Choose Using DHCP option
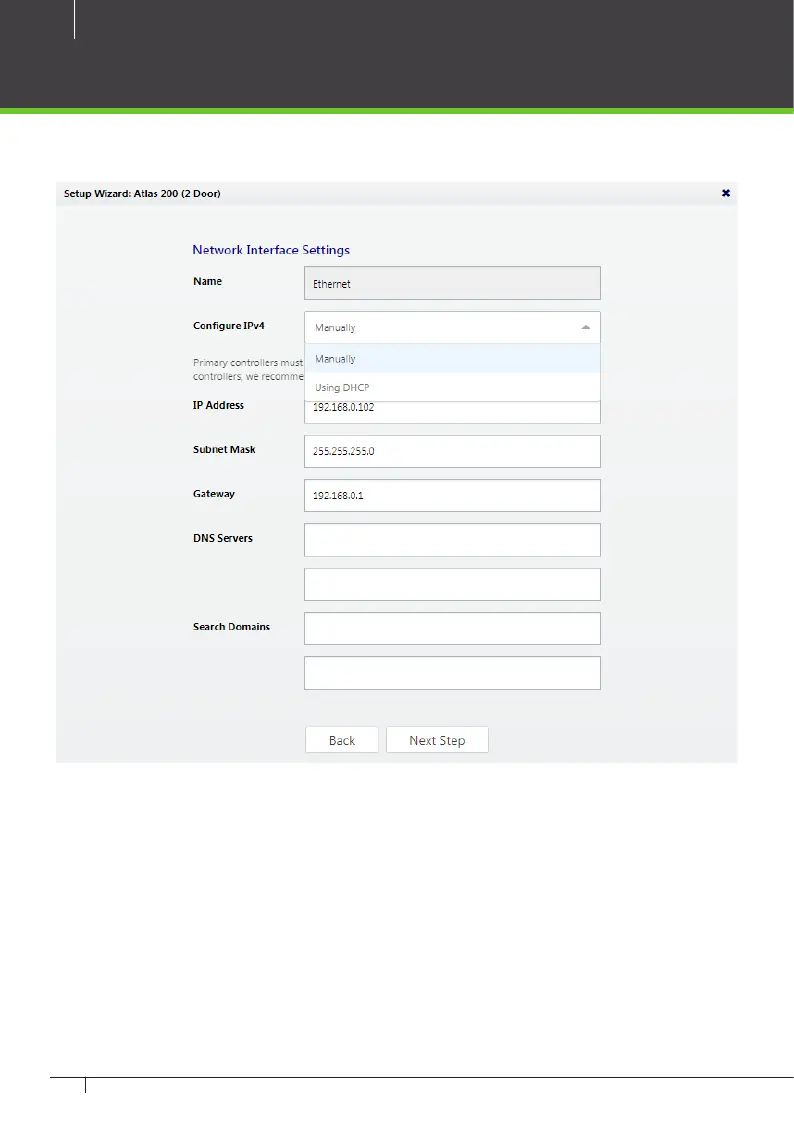Screen dimensions: 794x1134 point(452,388)
